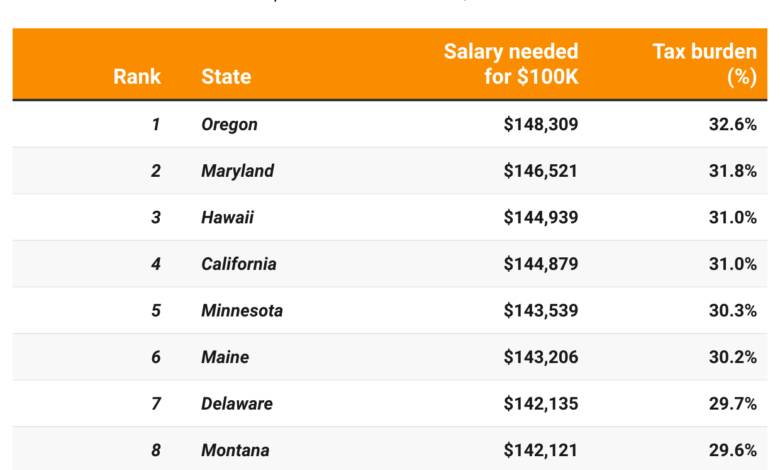Click the Maryland row name
Screen dimensions: 780x470
[237, 171]
